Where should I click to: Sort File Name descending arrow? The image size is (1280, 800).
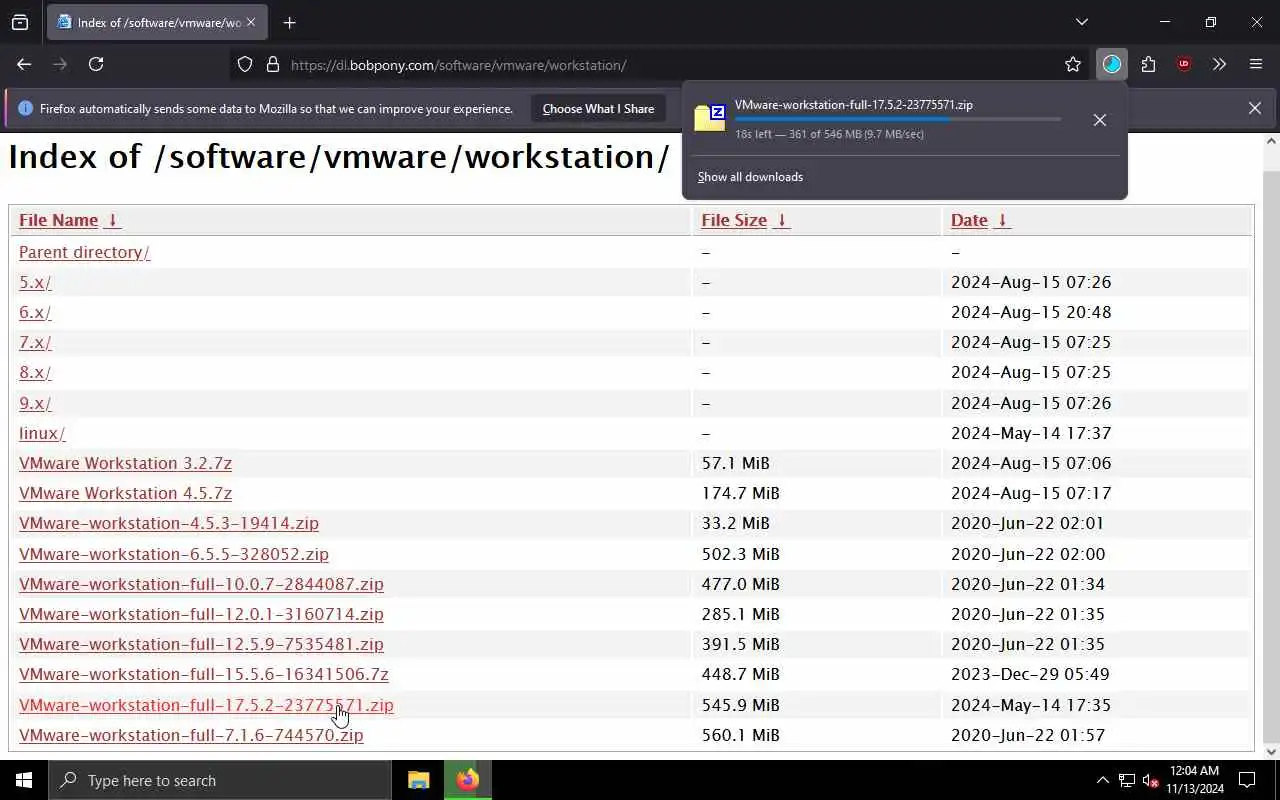pyautogui.click(x=113, y=220)
